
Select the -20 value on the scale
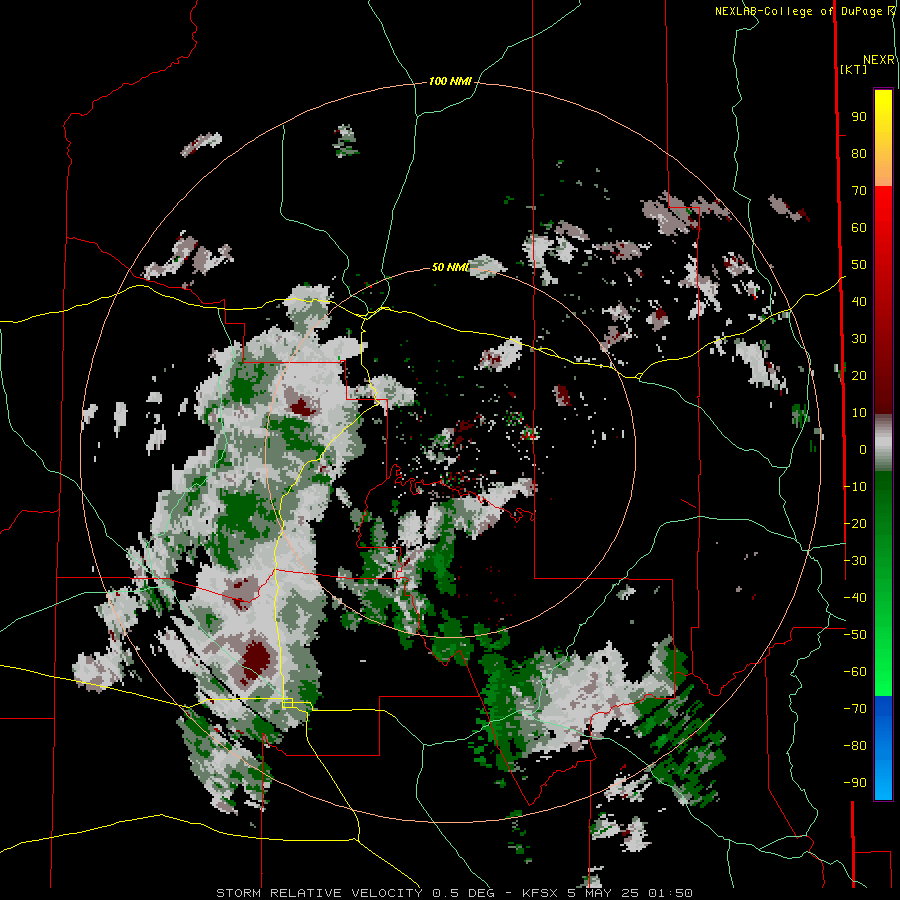(x=855, y=523)
